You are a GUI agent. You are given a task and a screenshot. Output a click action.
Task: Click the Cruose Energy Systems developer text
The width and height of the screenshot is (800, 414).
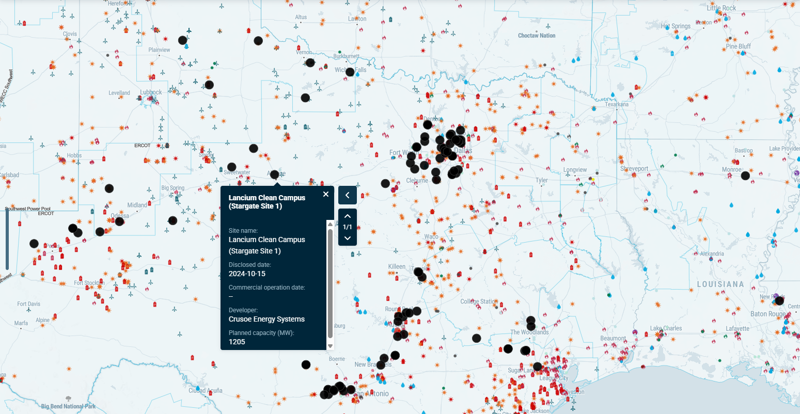[x=266, y=320]
